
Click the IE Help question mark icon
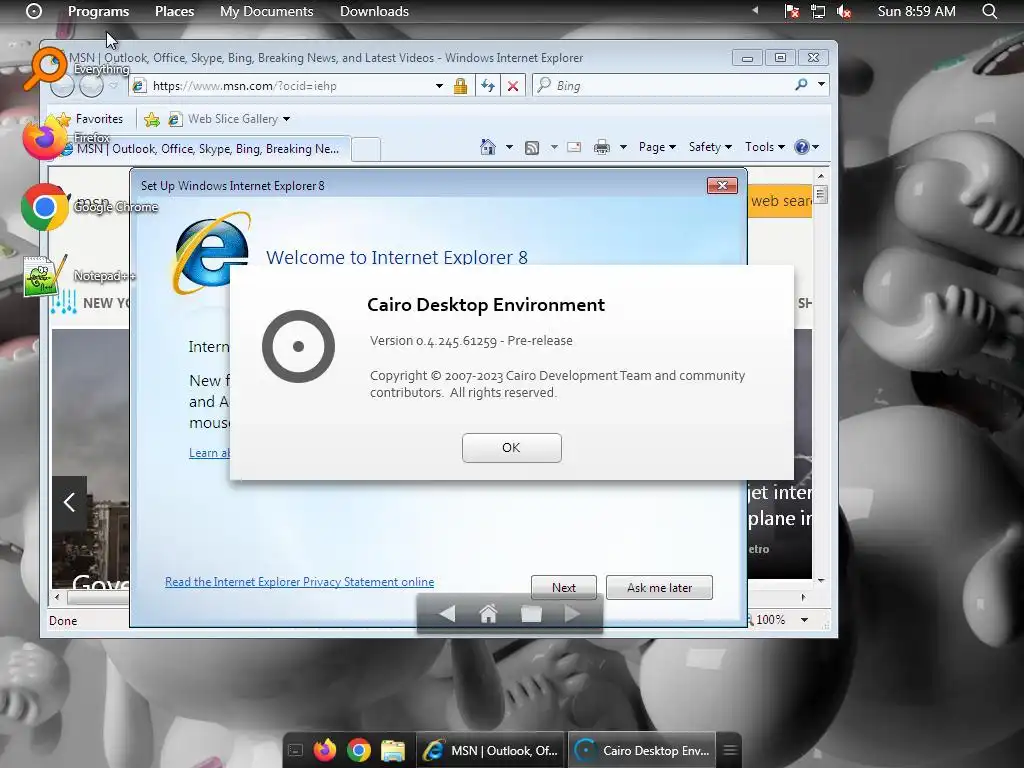point(802,147)
